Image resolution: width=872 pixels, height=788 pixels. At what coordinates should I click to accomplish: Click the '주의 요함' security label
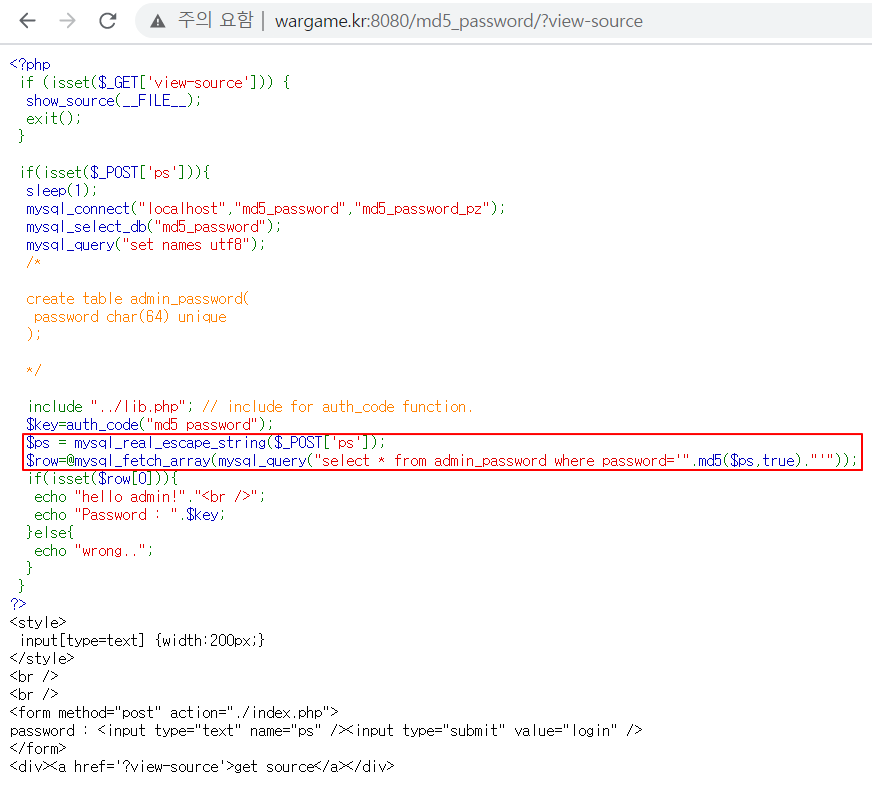pos(216,21)
